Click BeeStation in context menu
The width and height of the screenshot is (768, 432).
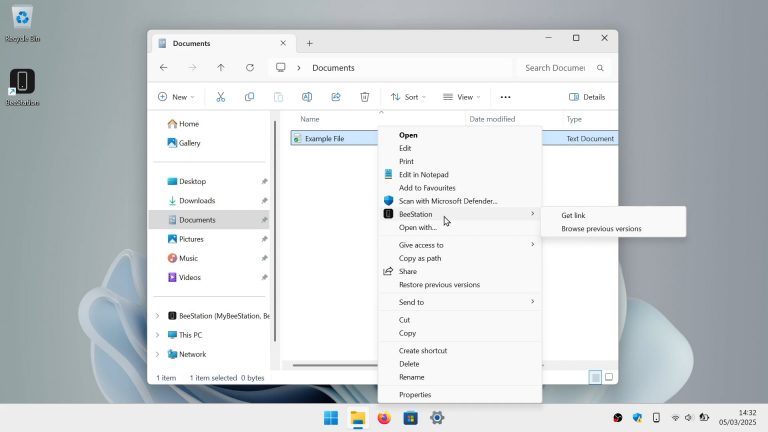click(x=460, y=214)
